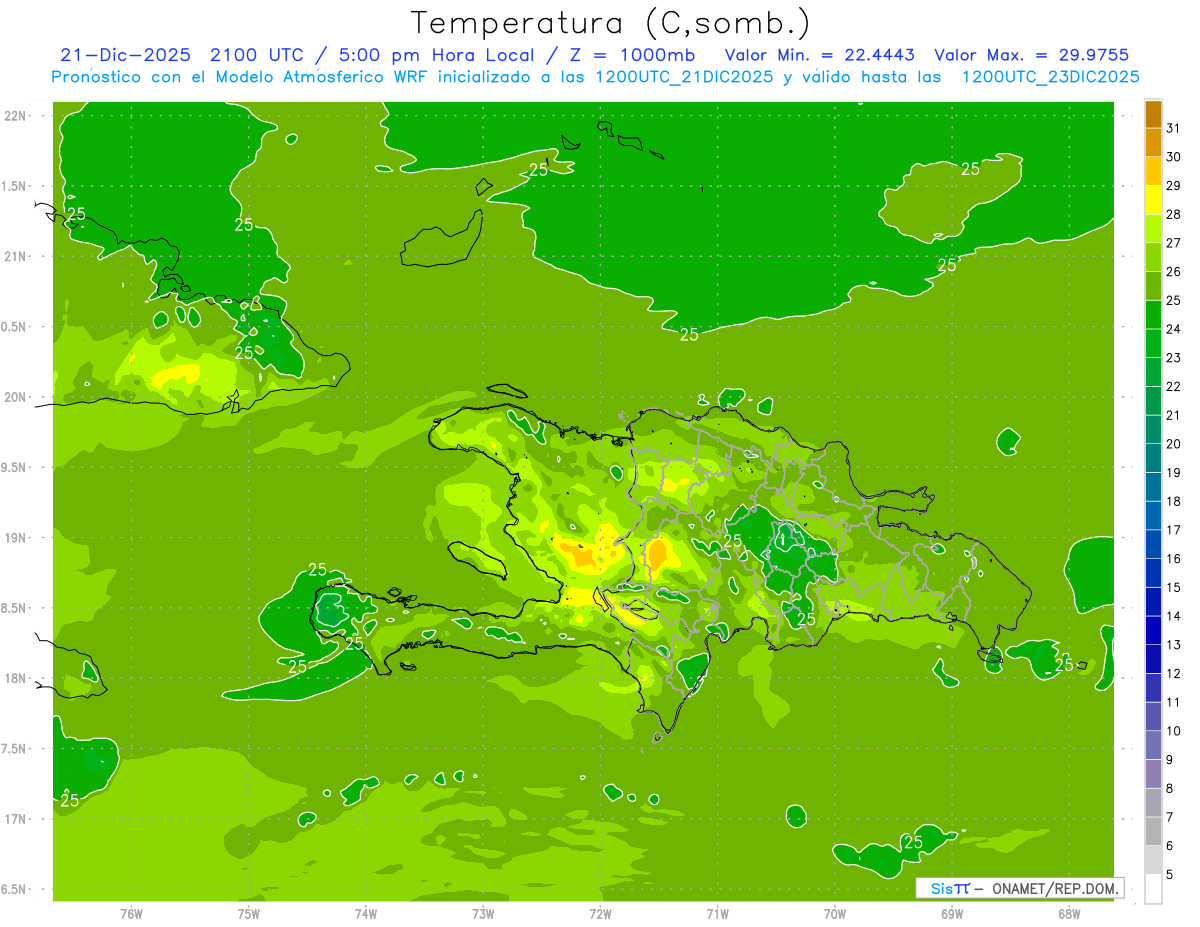Viewport: 1200px width, 927px height.
Task: Select the date text "21-Dic-2025"
Action: [125, 55]
